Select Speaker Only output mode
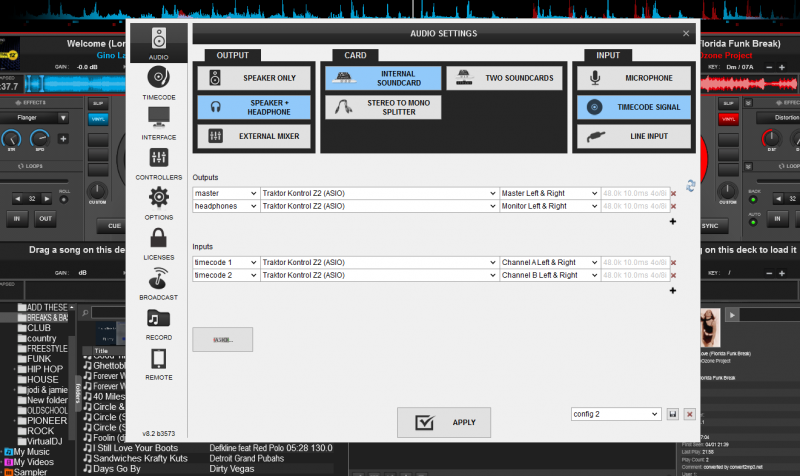The height and width of the screenshot is (476, 800). pos(254,78)
